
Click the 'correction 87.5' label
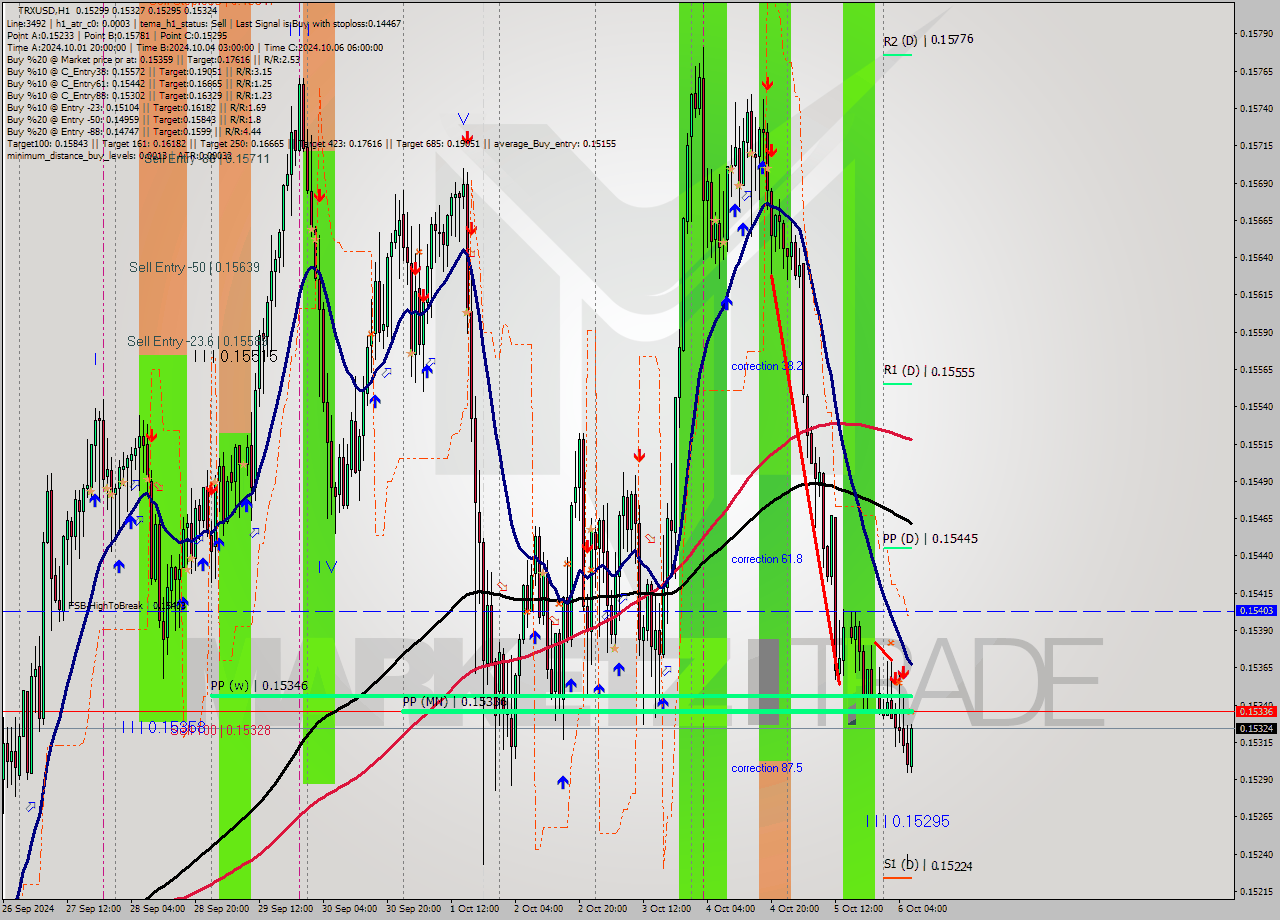(x=766, y=768)
